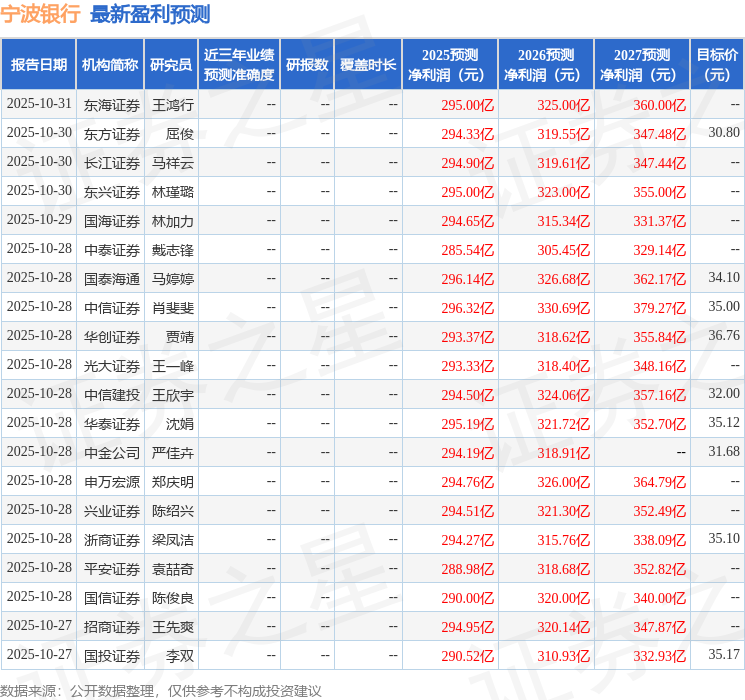Viewport: 745px width, 700px height.
Task: Click 2026 profit value 330.69亿
Action: tap(564, 308)
